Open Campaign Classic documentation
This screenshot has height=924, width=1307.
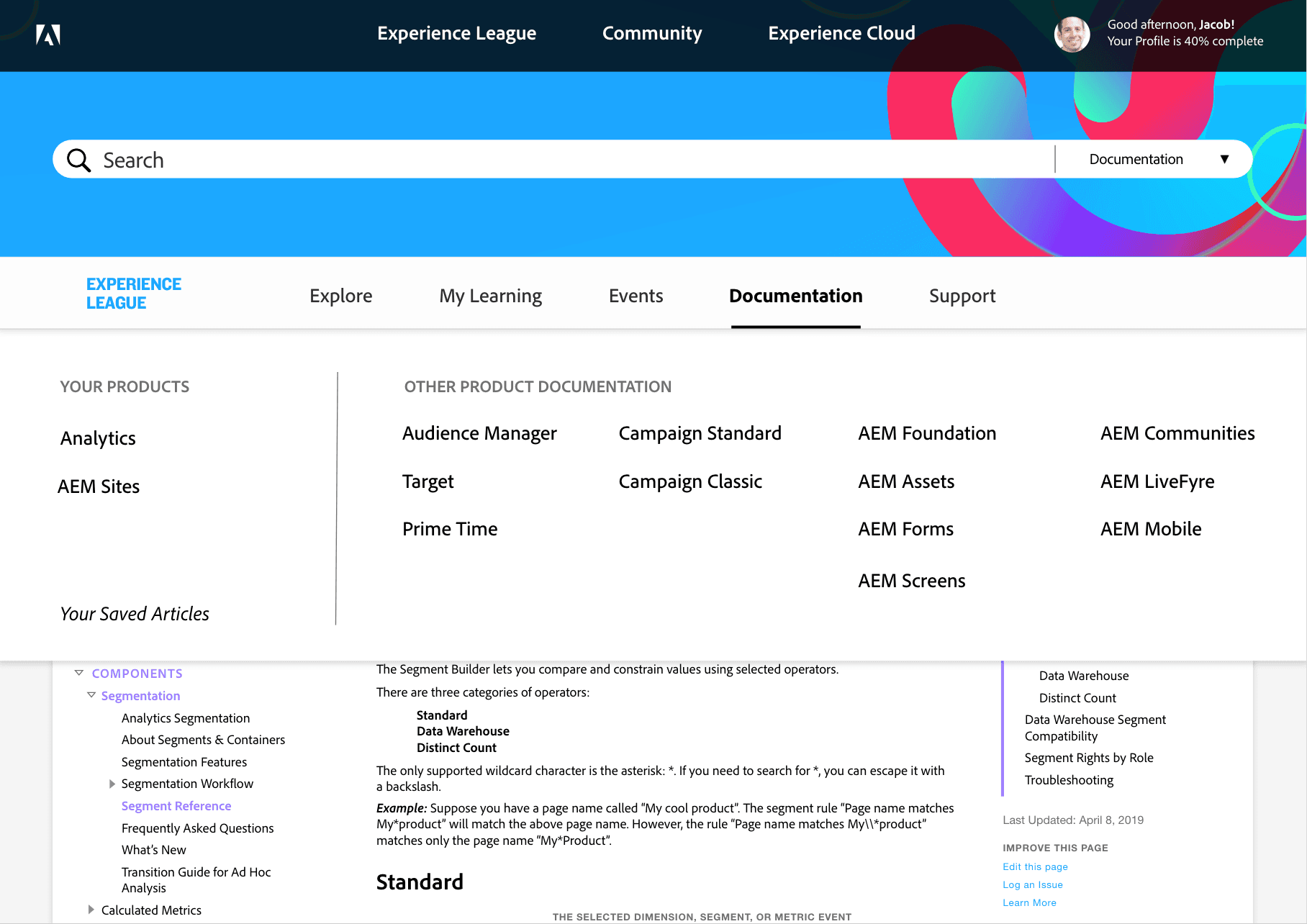pyautogui.click(x=690, y=481)
